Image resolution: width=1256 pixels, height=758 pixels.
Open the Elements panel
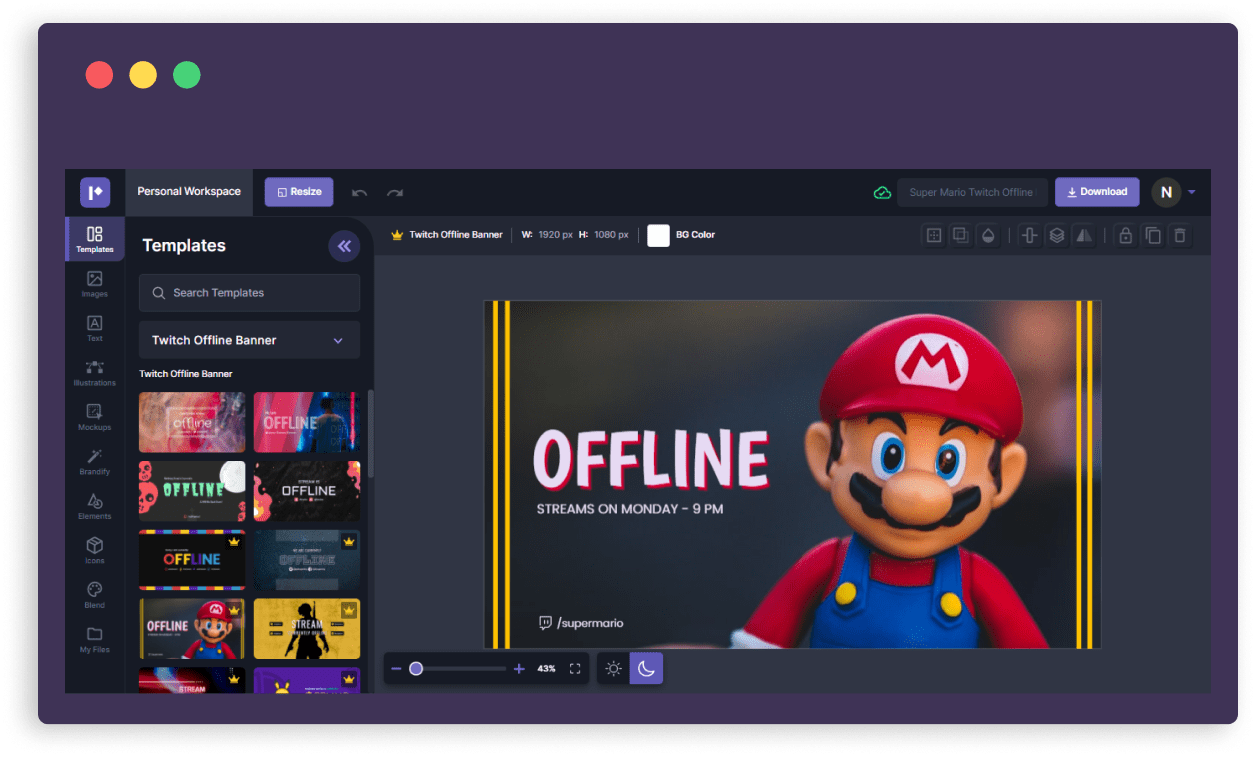[x=94, y=507]
